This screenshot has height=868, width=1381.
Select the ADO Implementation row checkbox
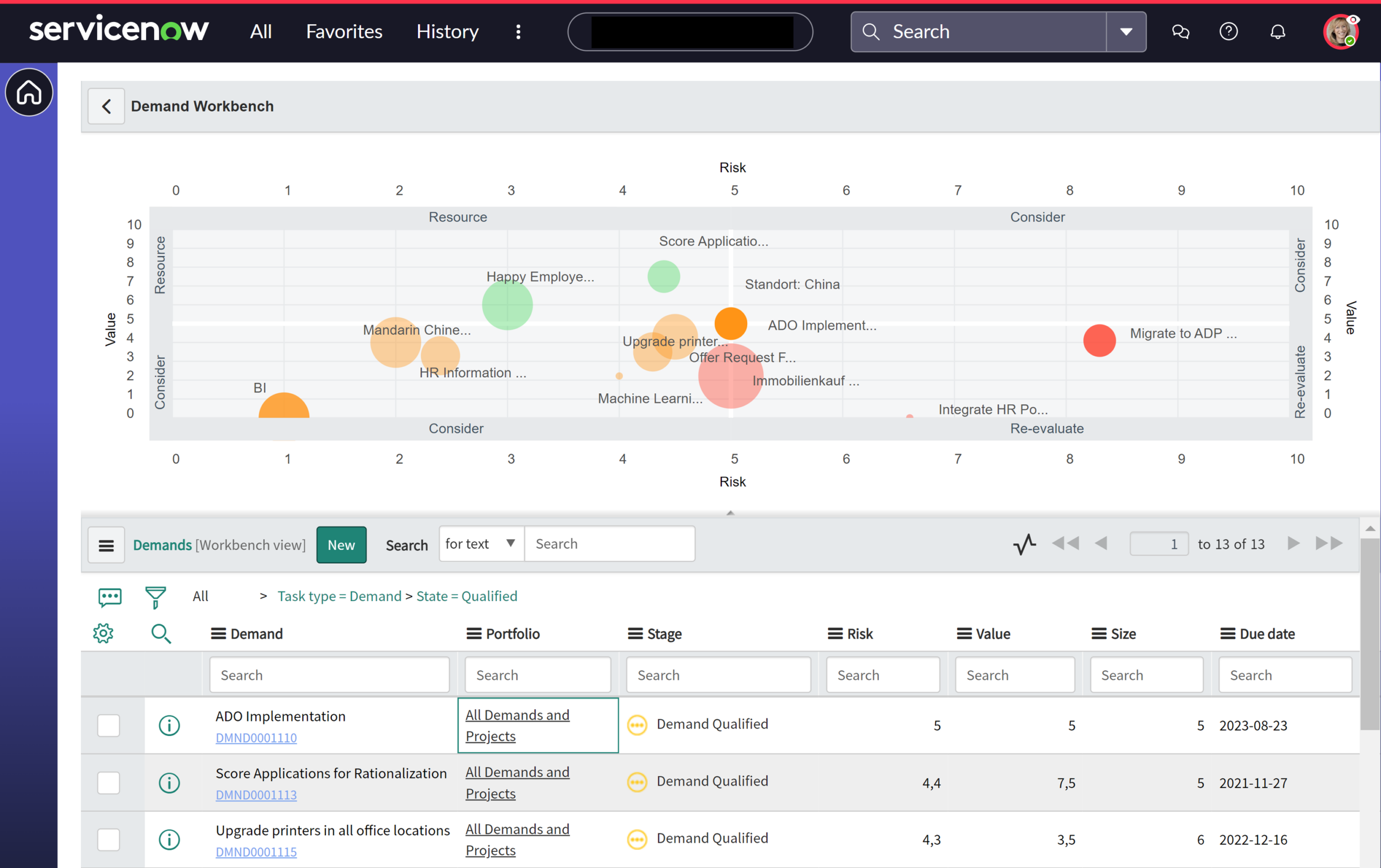[108, 726]
